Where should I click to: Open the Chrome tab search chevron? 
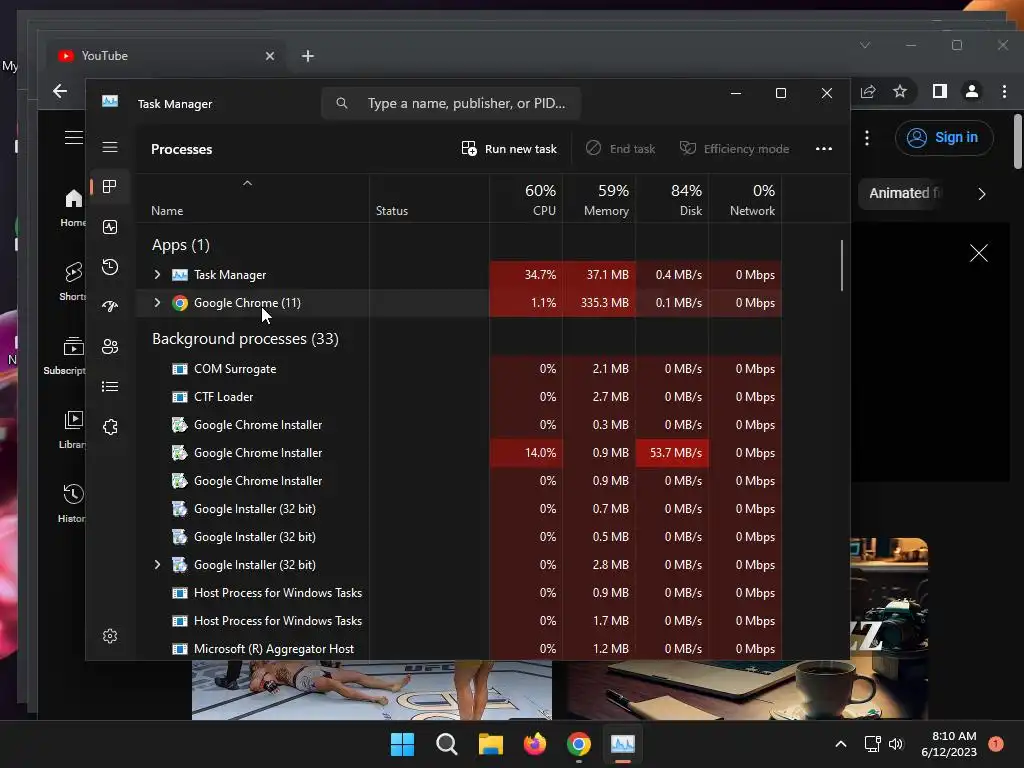(865, 45)
